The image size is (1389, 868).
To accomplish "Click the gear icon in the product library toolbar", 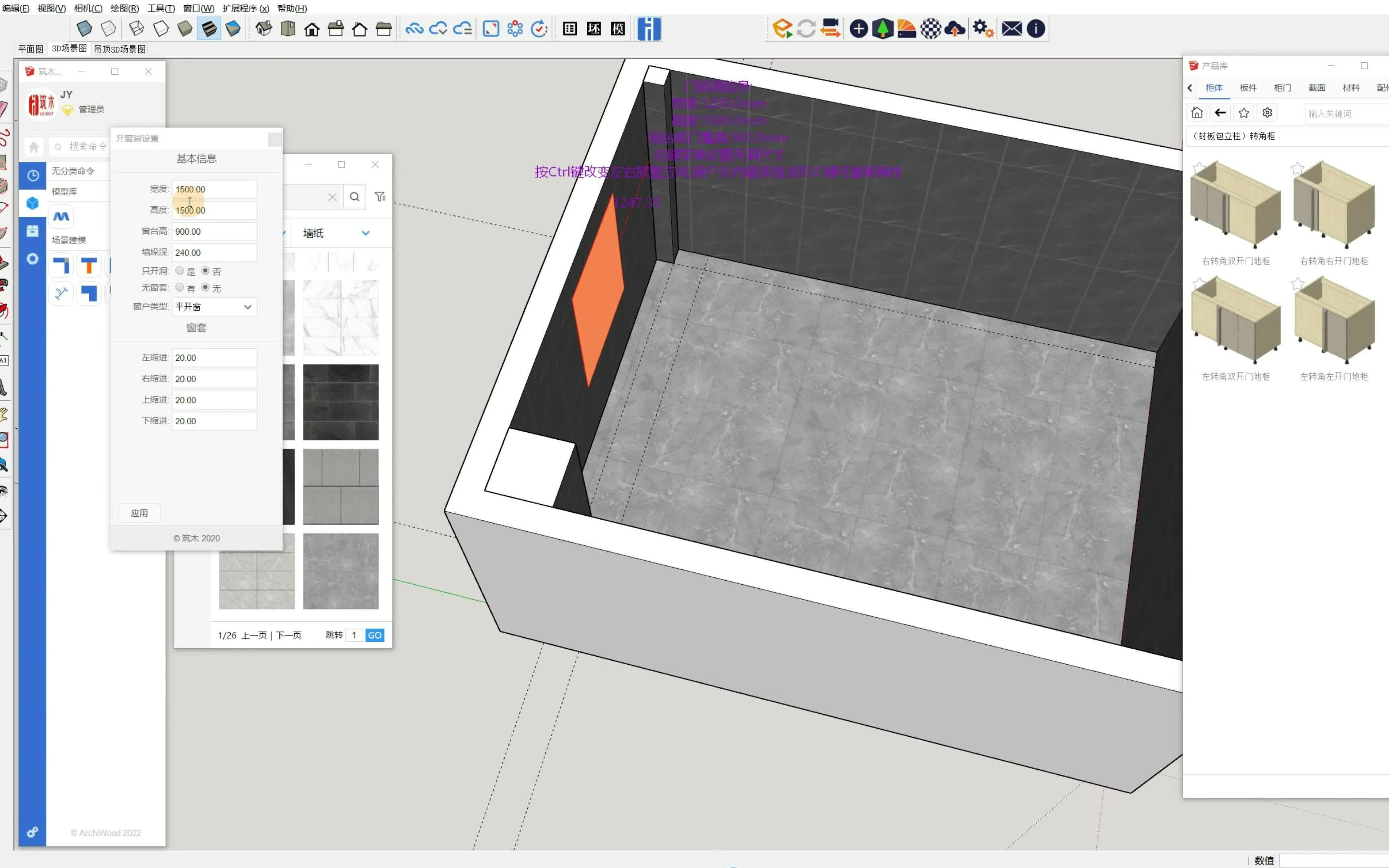I will tap(1267, 113).
